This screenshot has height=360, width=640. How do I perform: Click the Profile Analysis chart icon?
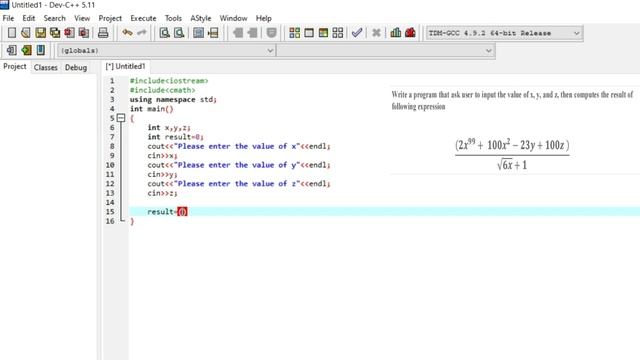point(396,33)
